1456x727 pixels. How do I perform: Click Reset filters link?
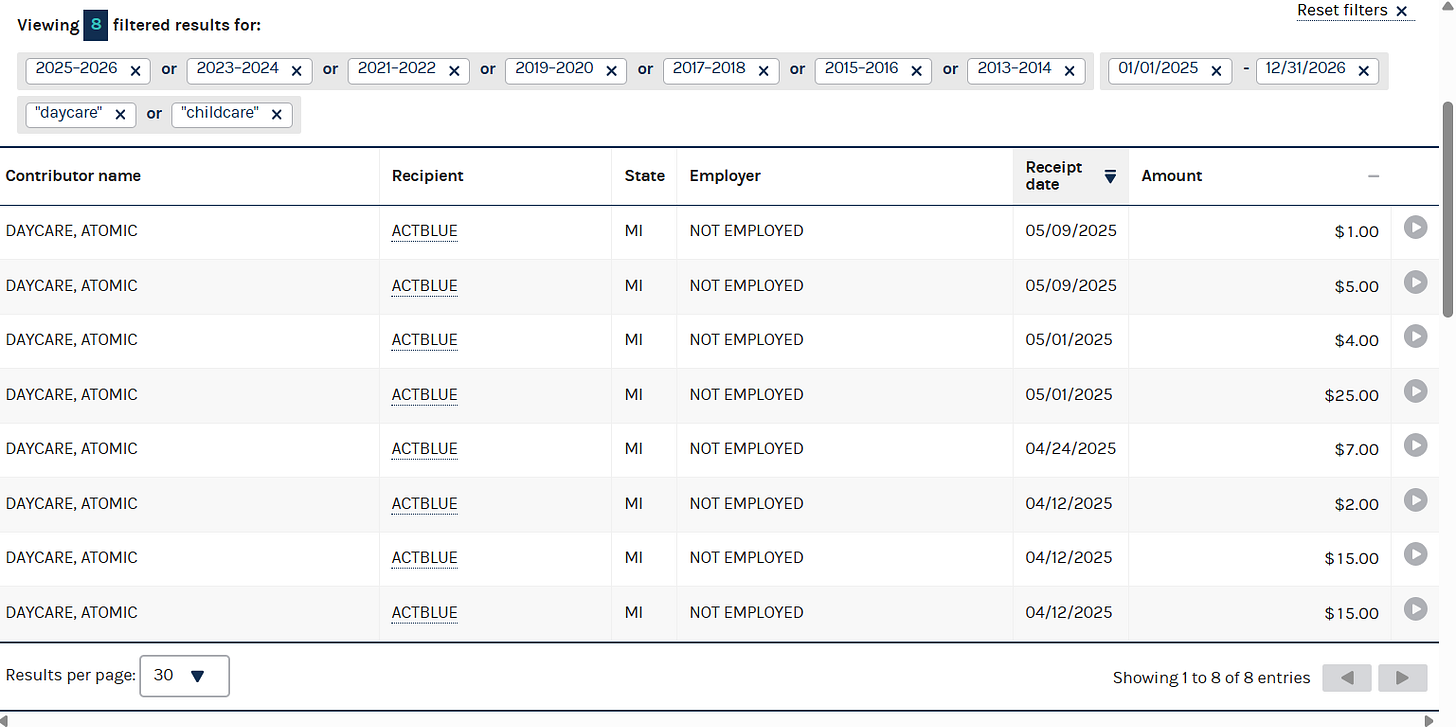[1353, 10]
